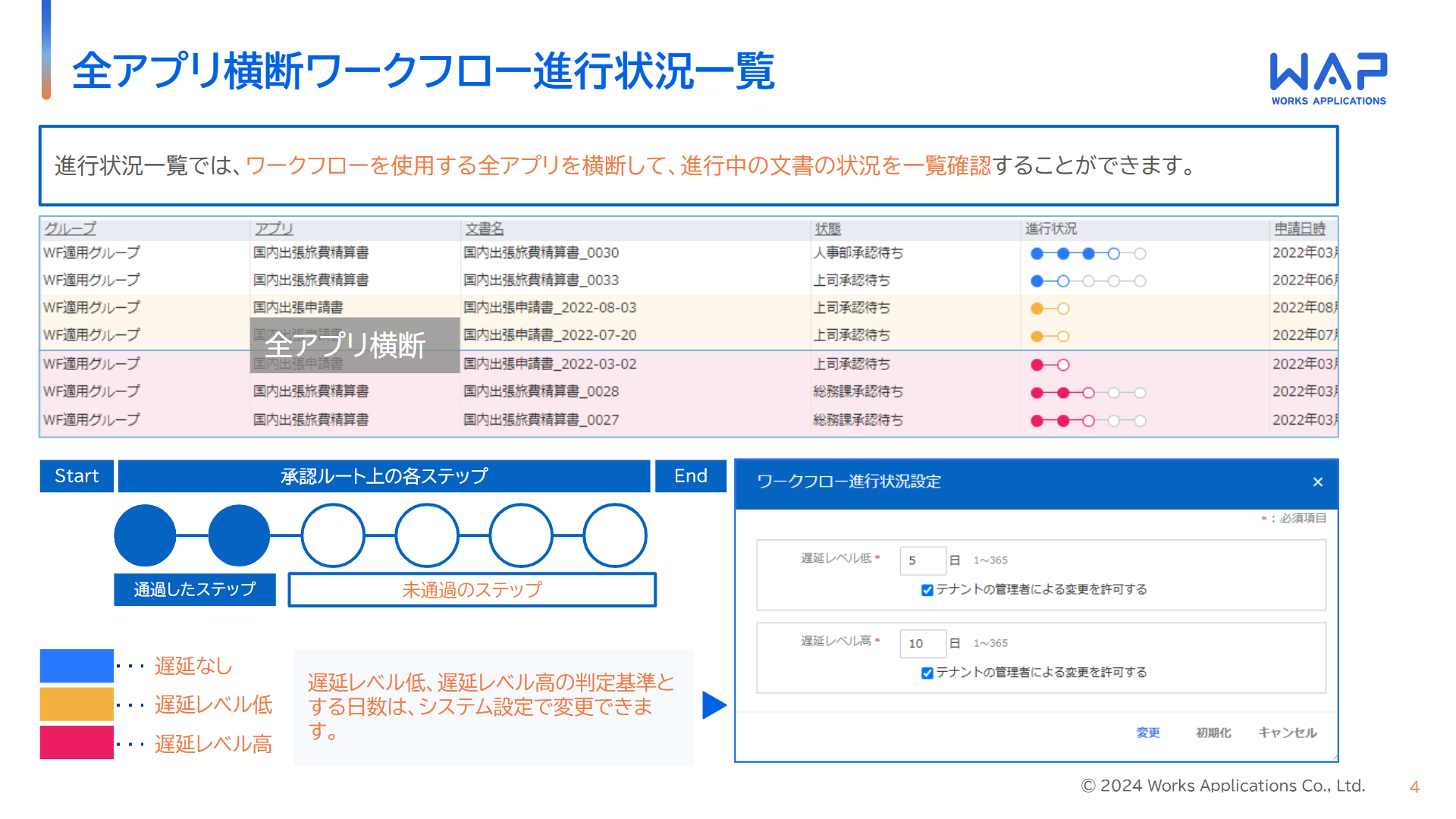Select the 遅延レベル高 day input showing 10
Image resolution: width=1456 pixels, height=819 pixels.
click(x=922, y=643)
